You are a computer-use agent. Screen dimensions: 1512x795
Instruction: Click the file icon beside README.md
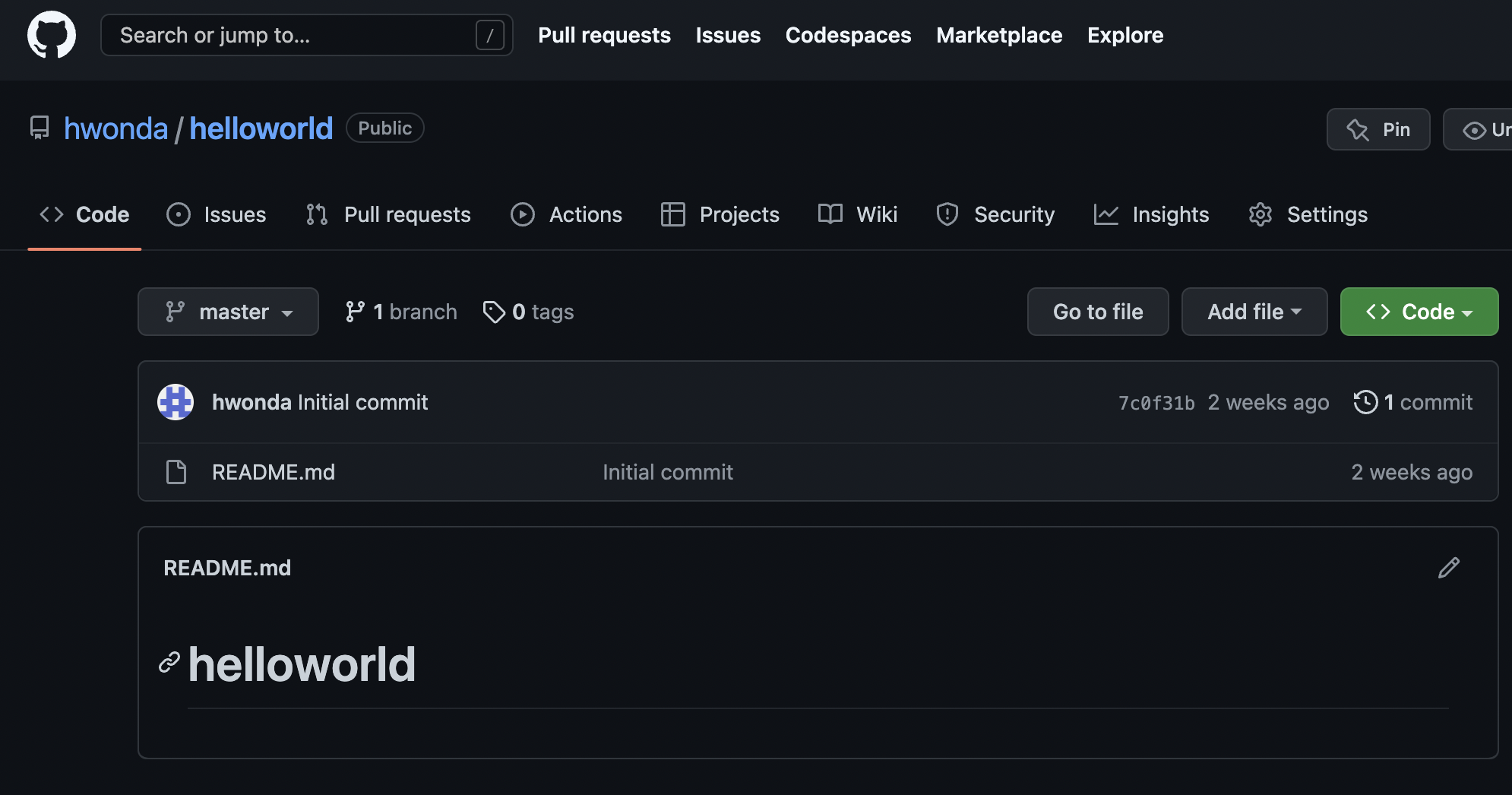(176, 472)
